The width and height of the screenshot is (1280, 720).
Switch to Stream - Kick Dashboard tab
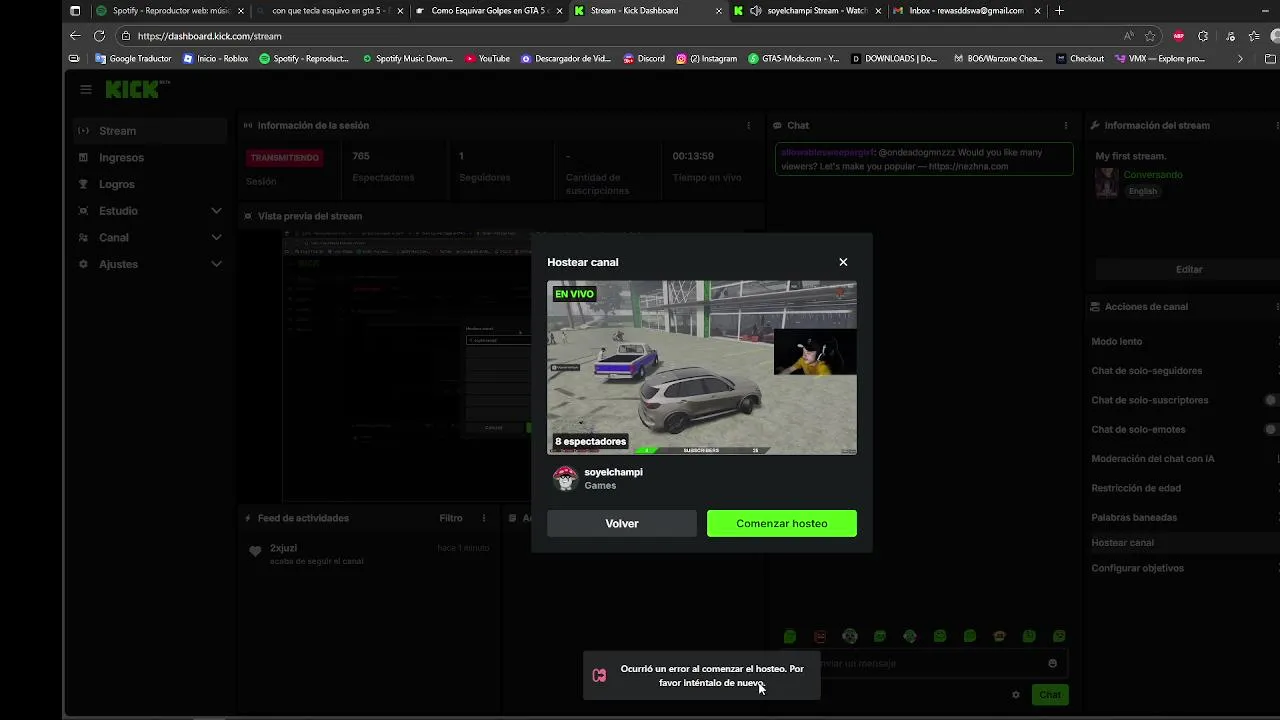pos(648,11)
